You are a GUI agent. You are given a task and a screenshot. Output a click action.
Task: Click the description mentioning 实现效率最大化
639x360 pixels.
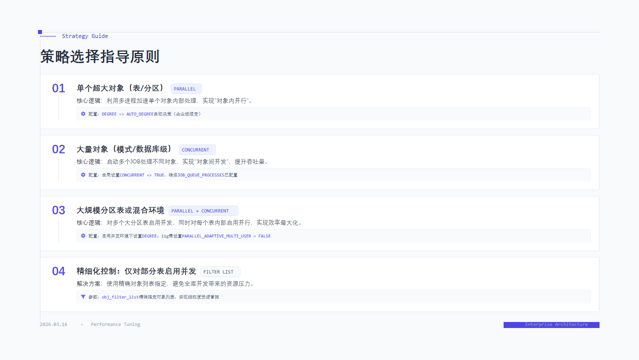[x=189, y=223]
